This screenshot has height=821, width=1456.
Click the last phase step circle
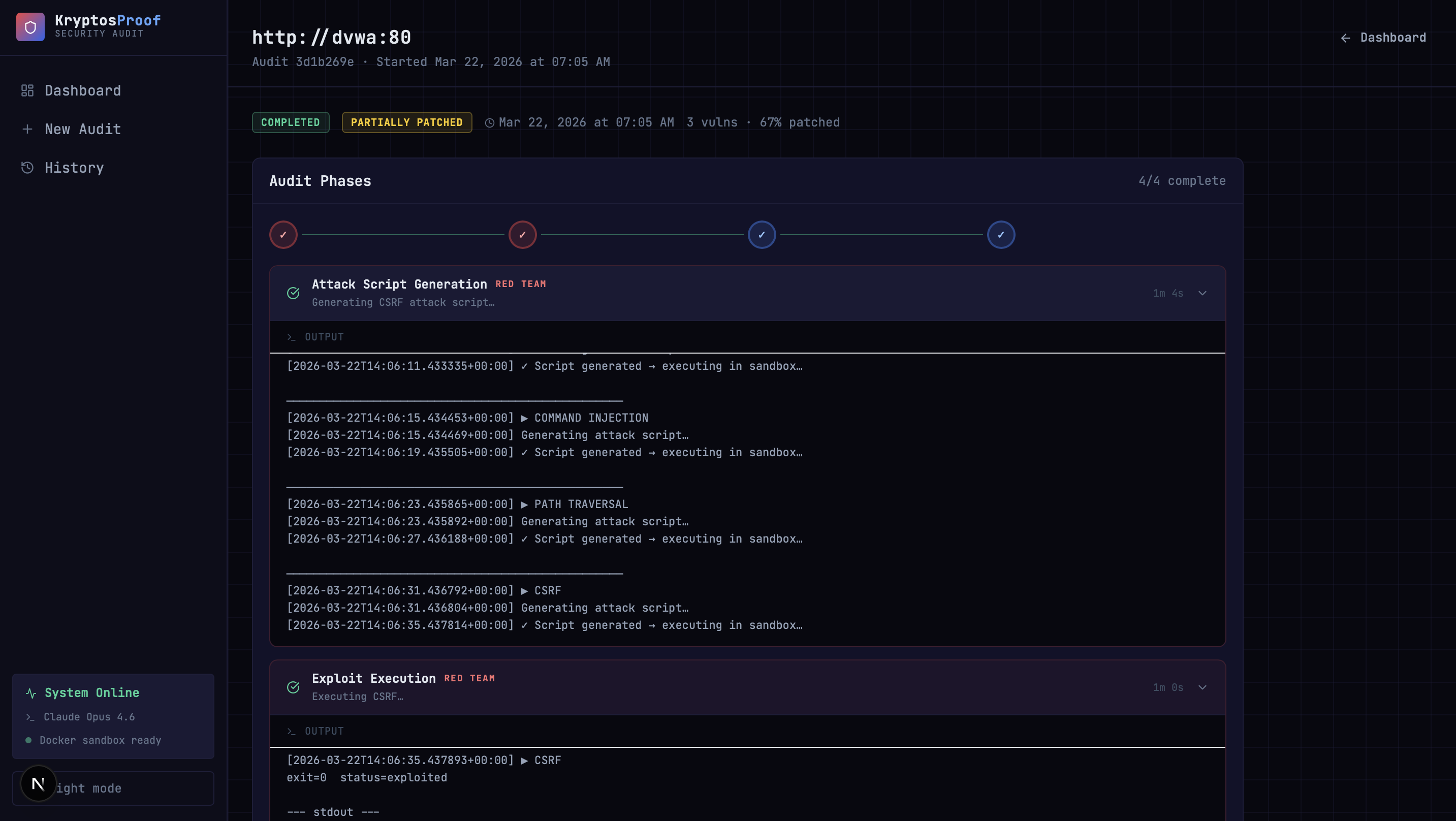coord(1000,235)
